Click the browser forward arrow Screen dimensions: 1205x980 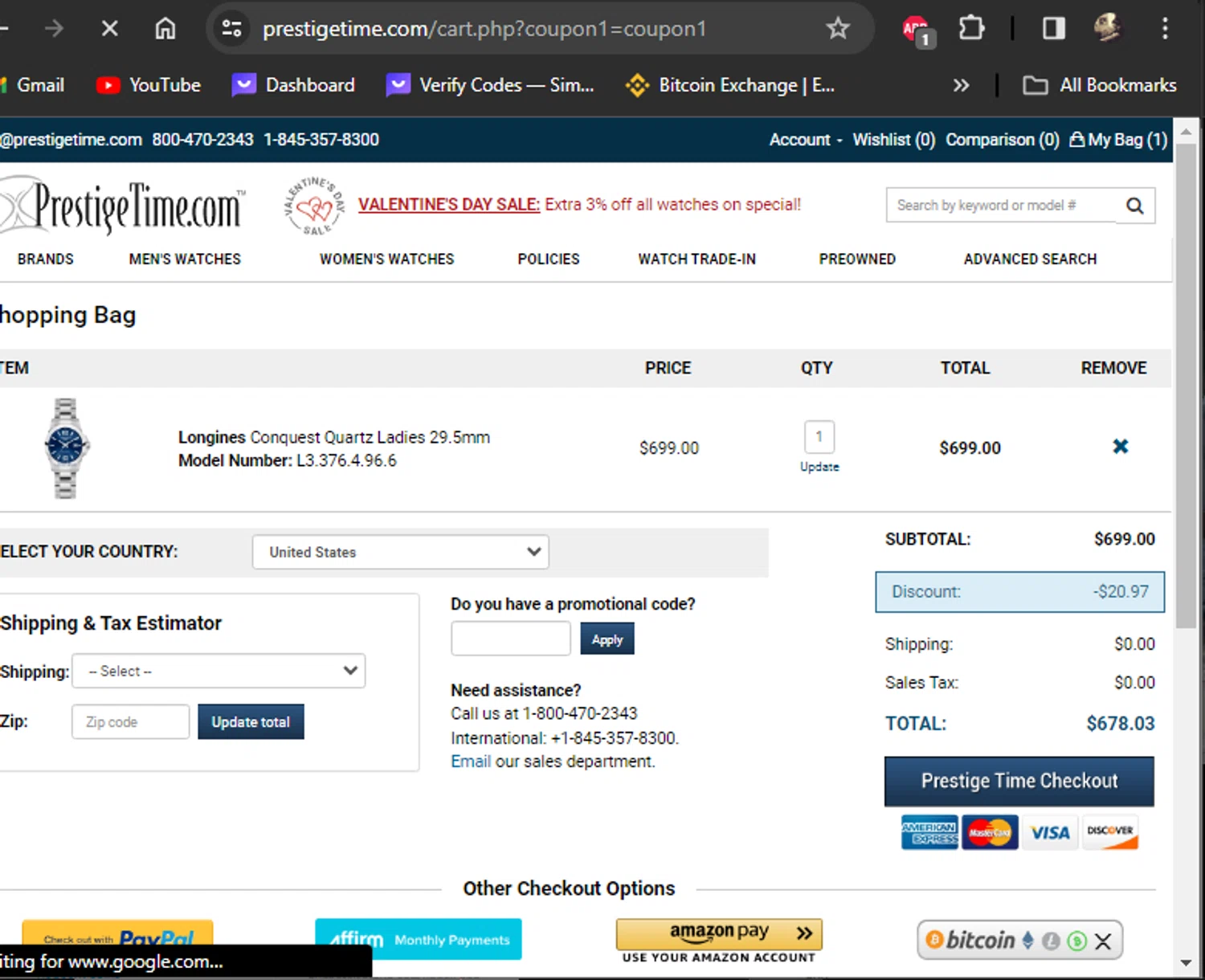click(54, 29)
